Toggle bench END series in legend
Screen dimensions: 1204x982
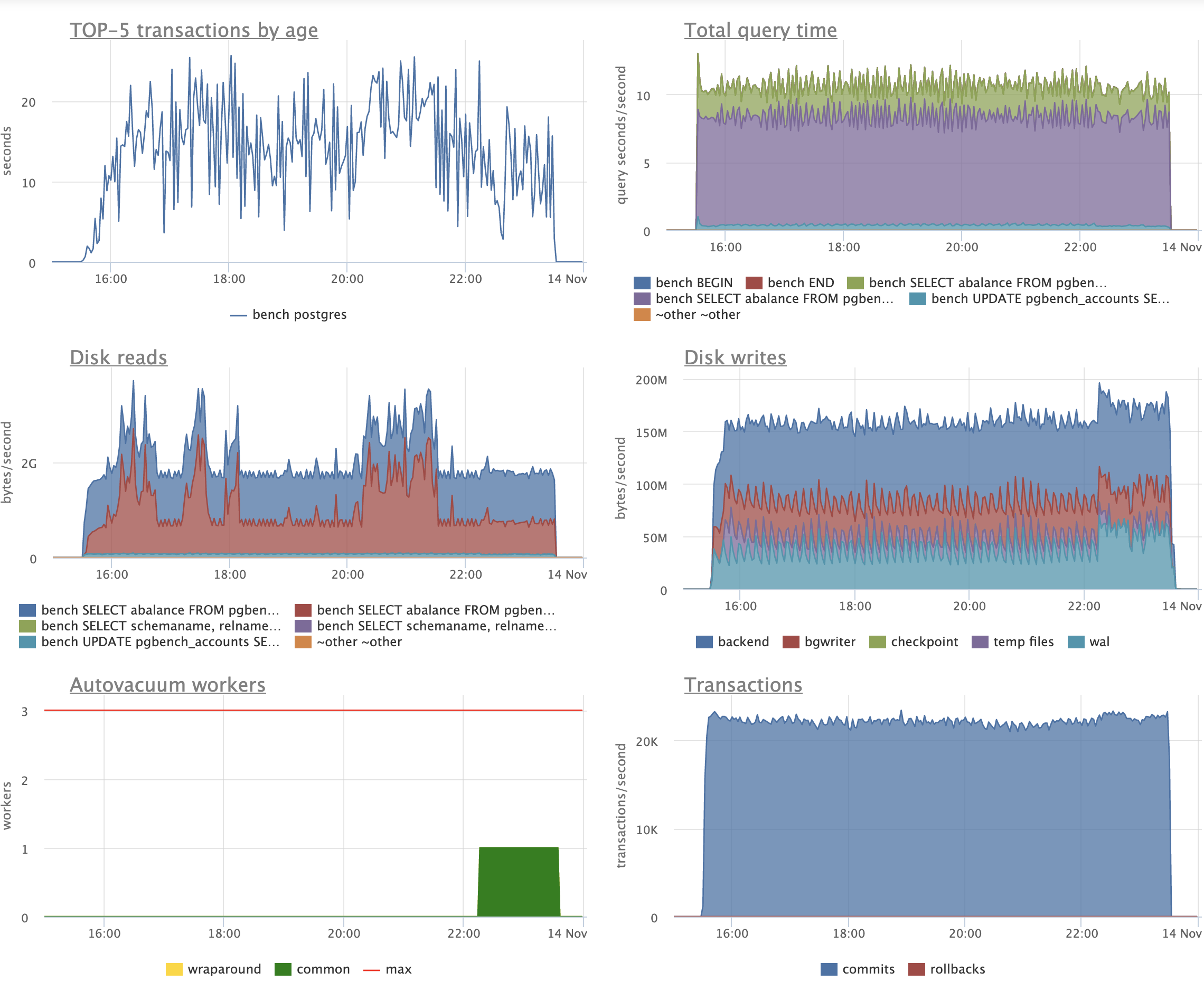[800, 283]
